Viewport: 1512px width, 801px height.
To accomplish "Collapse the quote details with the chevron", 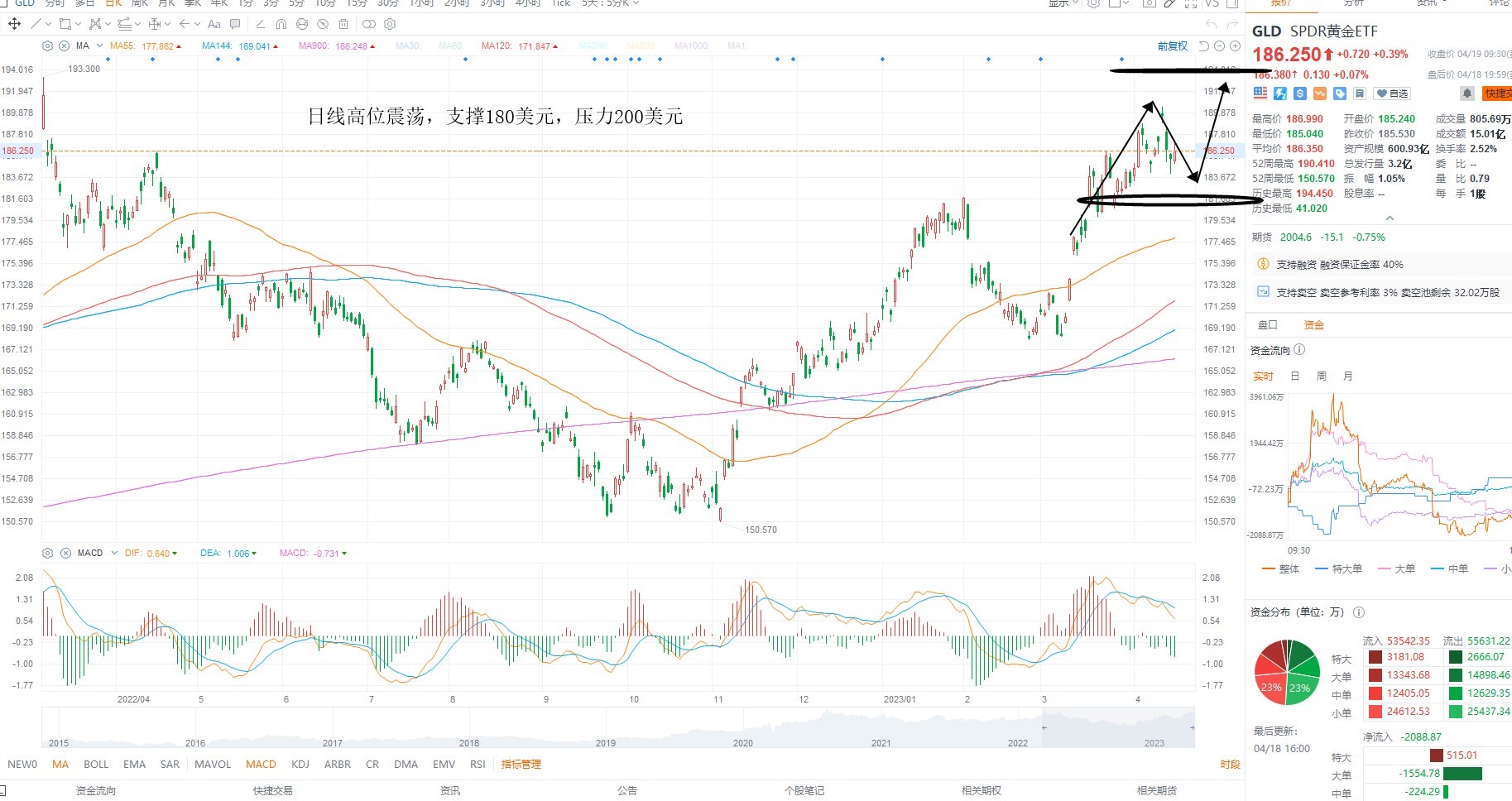I will 1390,218.
